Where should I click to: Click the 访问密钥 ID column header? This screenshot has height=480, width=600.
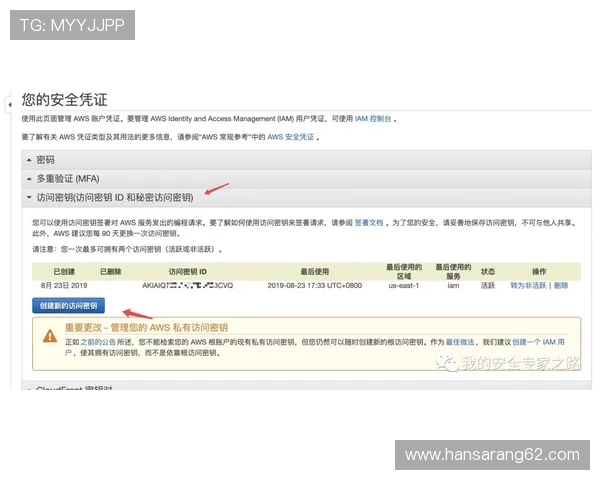point(188,271)
